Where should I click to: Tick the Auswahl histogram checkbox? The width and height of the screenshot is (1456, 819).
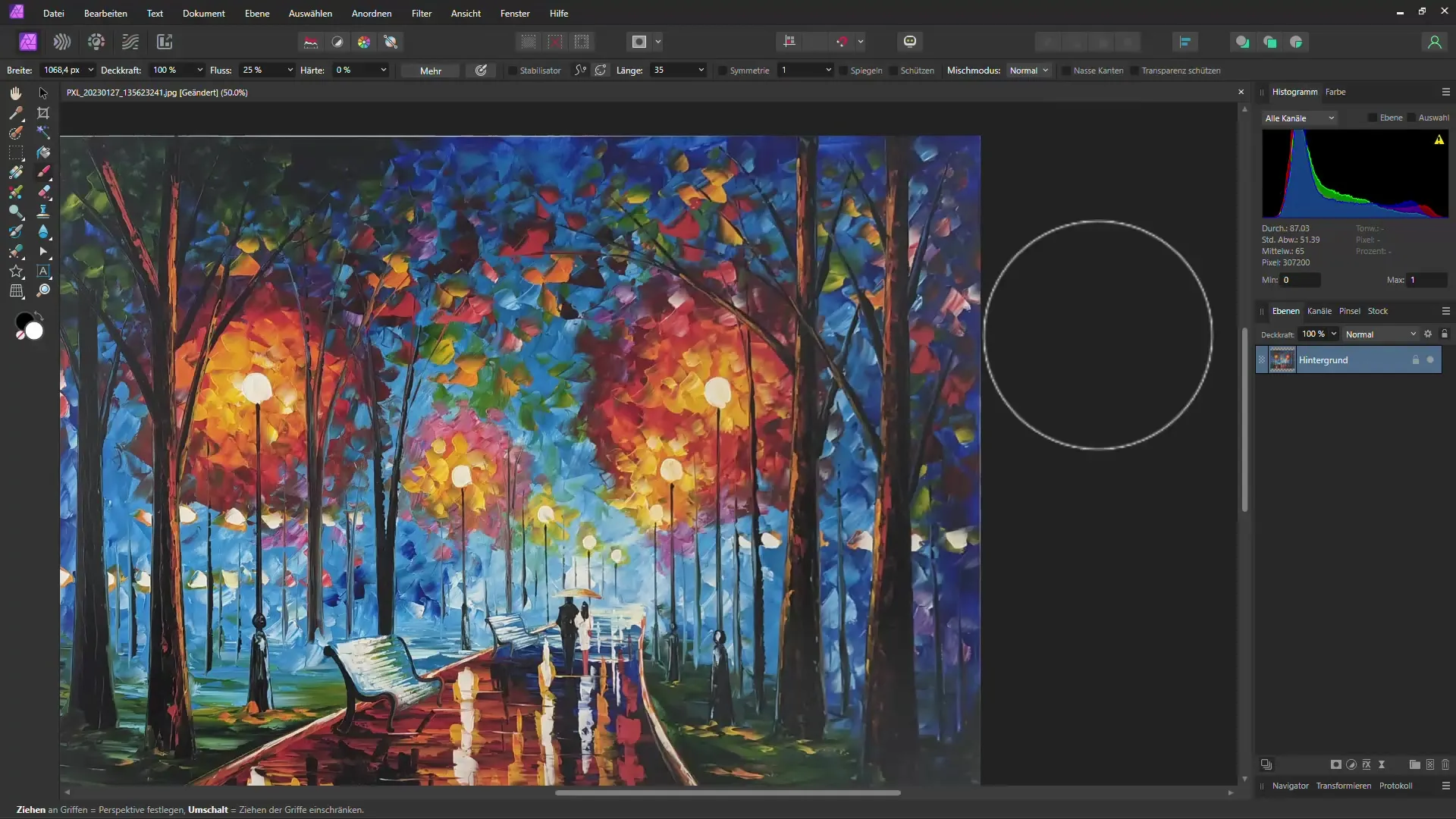pos(1410,118)
